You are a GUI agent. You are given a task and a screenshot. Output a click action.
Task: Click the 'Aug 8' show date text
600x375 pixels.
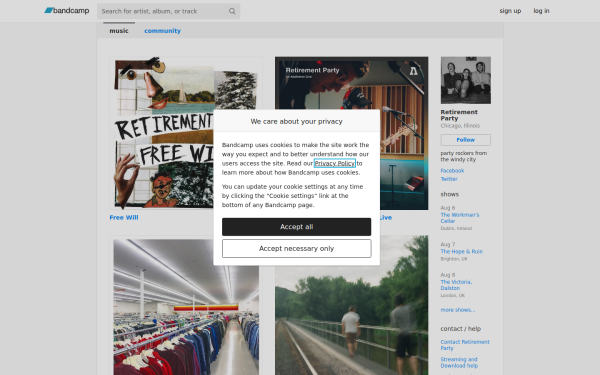tap(448, 275)
